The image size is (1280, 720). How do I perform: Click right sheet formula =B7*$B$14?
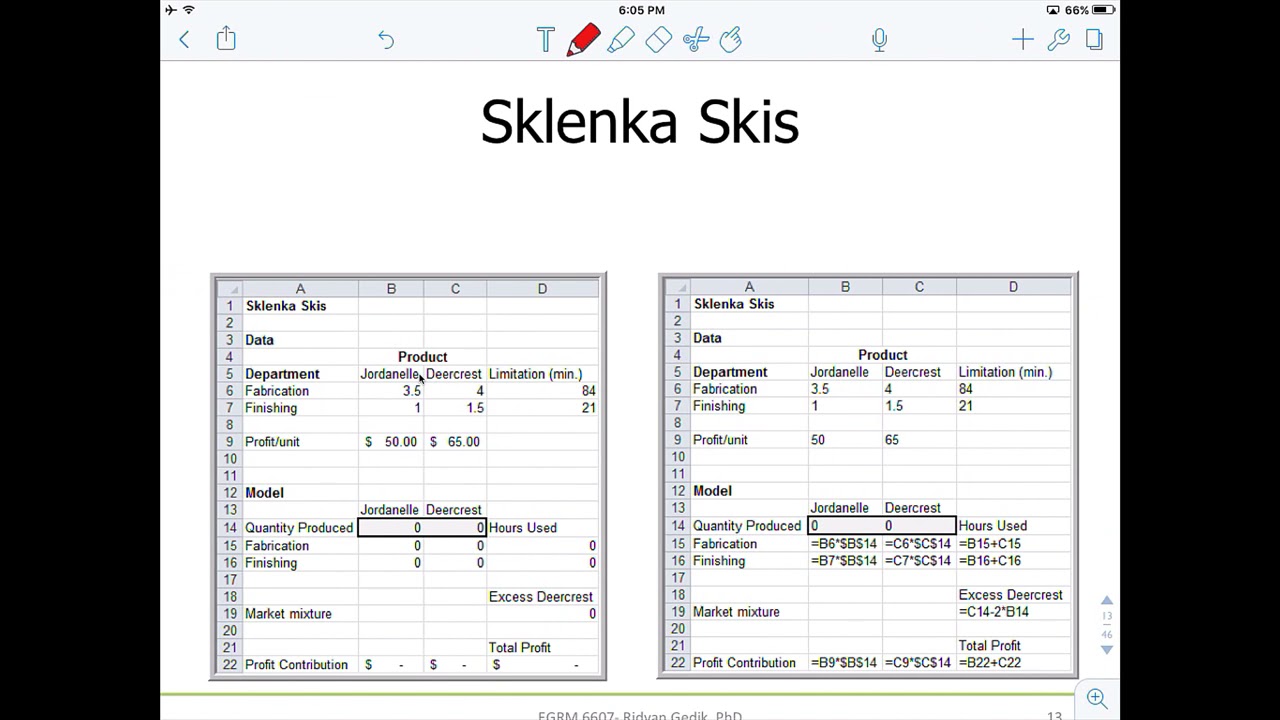(x=844, y=561)
